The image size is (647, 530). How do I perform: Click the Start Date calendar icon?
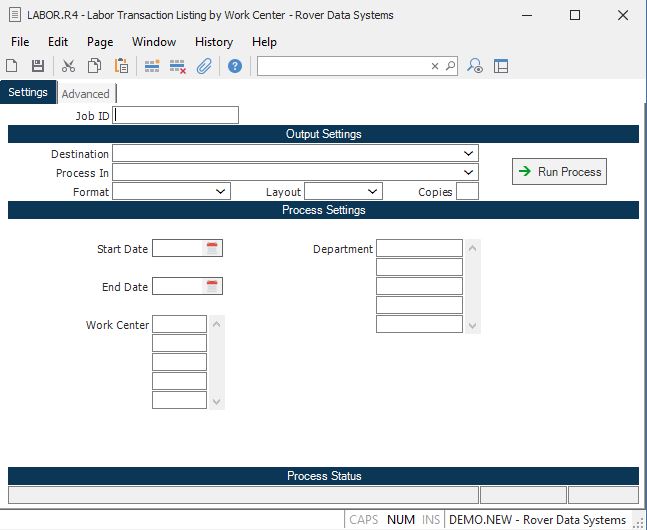pyautogui.click(x=212, y=249)
